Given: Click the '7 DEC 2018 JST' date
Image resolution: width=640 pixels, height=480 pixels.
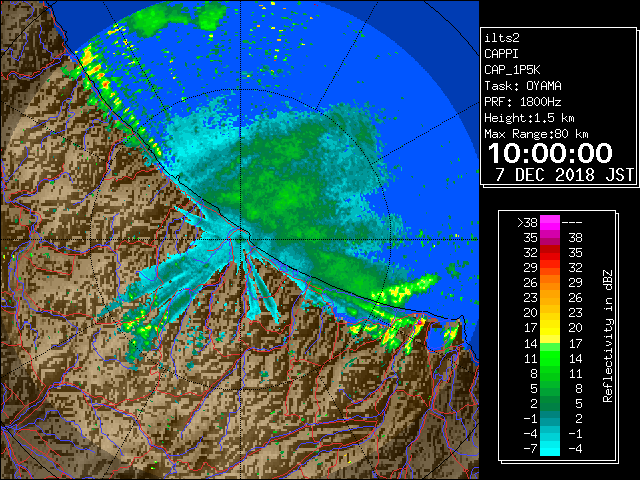Looking at the screenshot, I should tap(565, 175).
